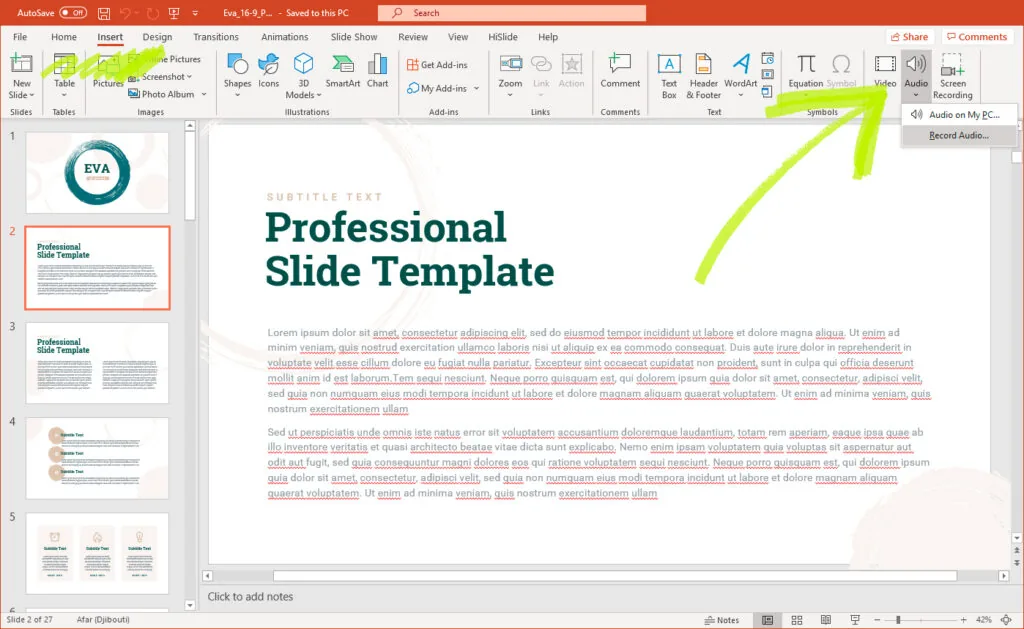Click the Comments button
This screenshot has width=1024, height=629.
[x=977, y=37]
